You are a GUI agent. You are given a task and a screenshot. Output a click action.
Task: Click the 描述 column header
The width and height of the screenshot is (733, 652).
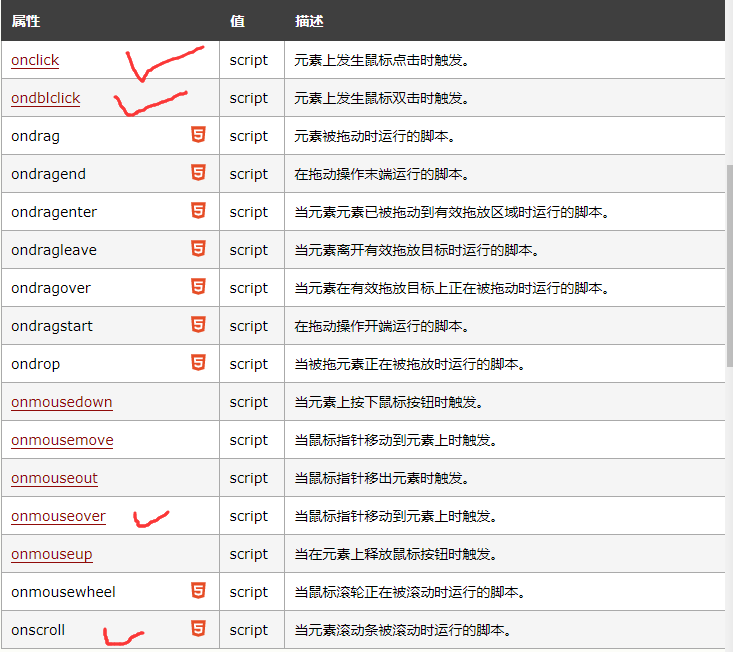point(309,21)
